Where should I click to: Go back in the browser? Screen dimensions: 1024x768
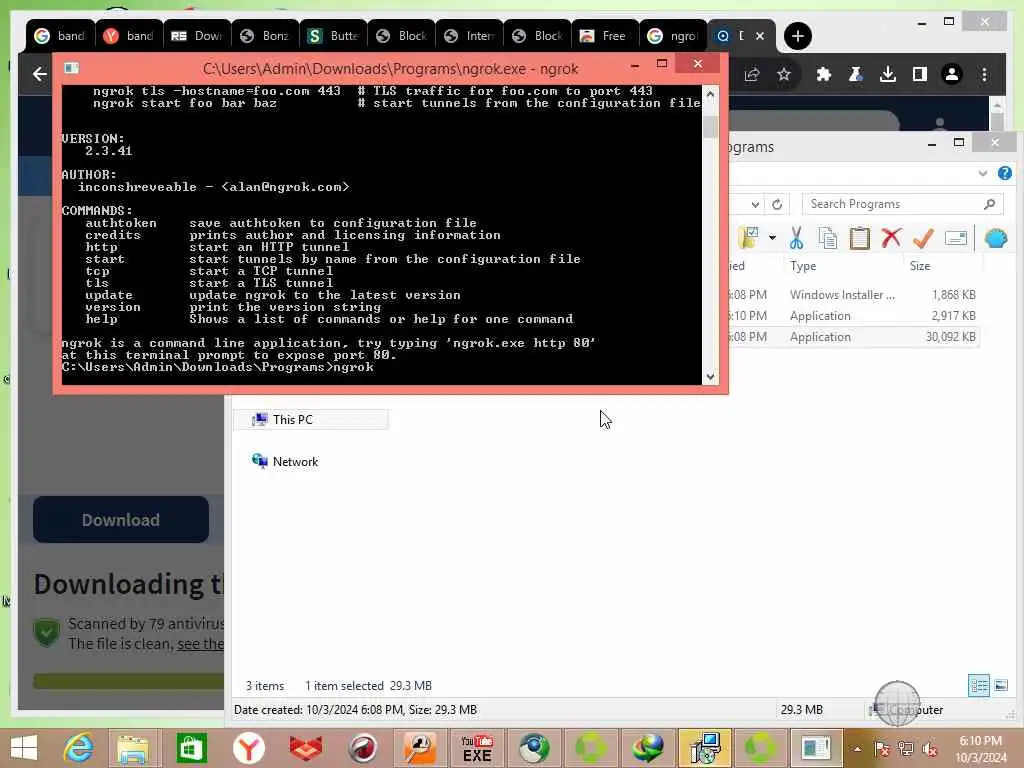[40, 74]
